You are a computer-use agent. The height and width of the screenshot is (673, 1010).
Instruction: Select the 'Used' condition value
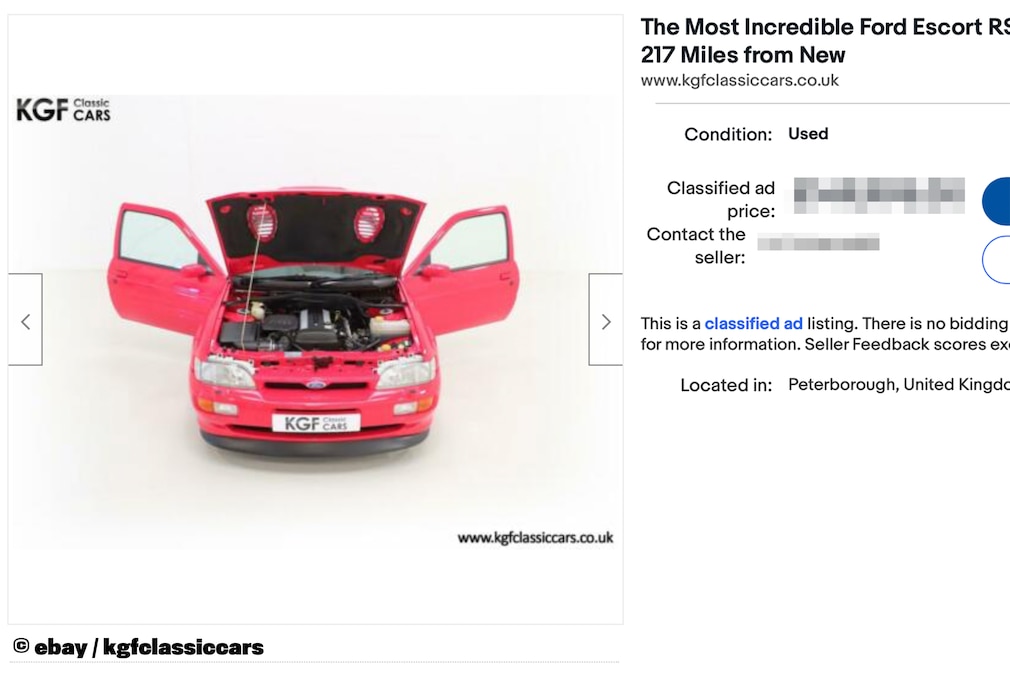coord(808,134)
